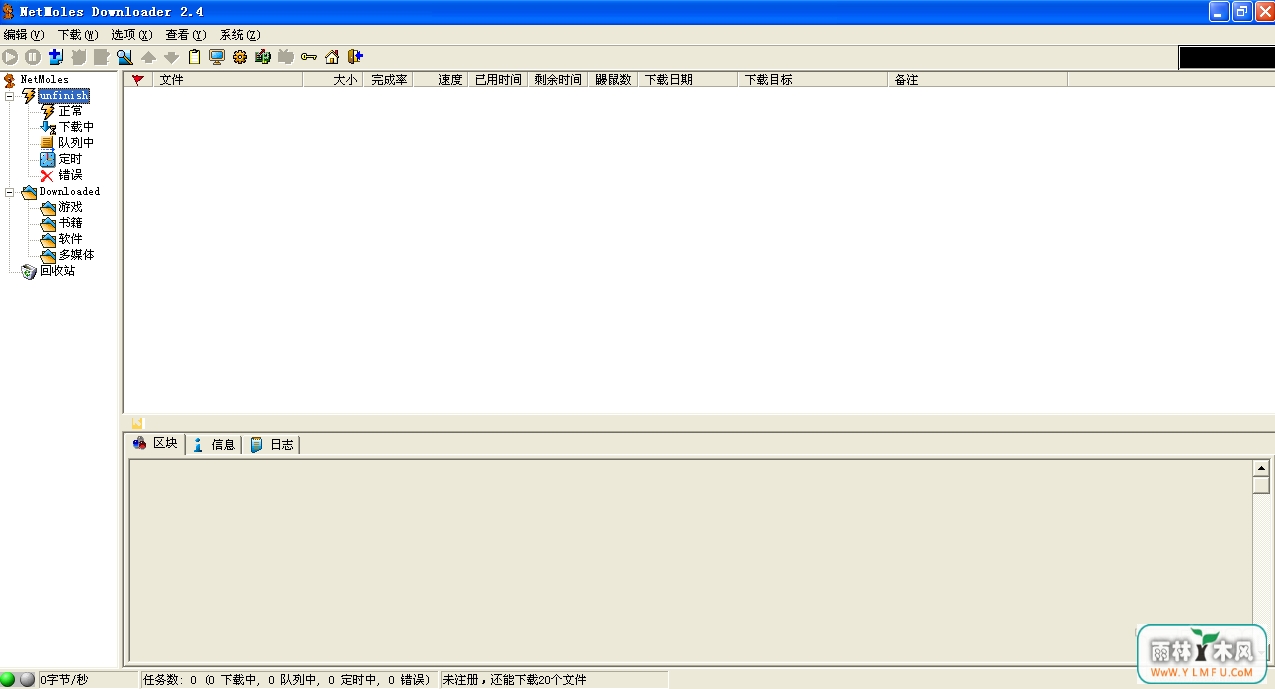
Task: Click the lightning icon beside 正常
Action: coord(47,111)
